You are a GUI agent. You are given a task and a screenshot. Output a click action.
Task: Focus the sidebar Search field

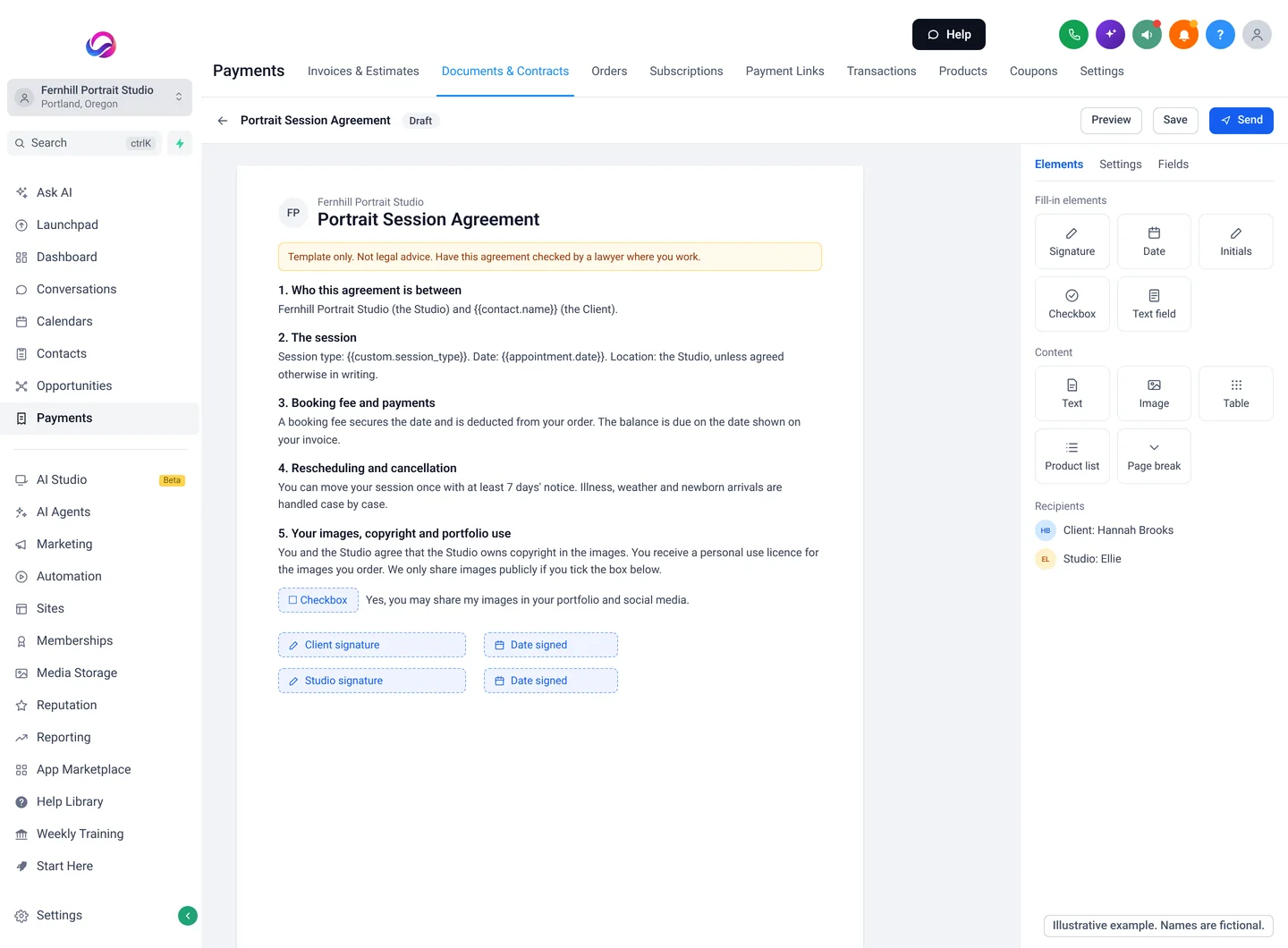coord(85,143)
